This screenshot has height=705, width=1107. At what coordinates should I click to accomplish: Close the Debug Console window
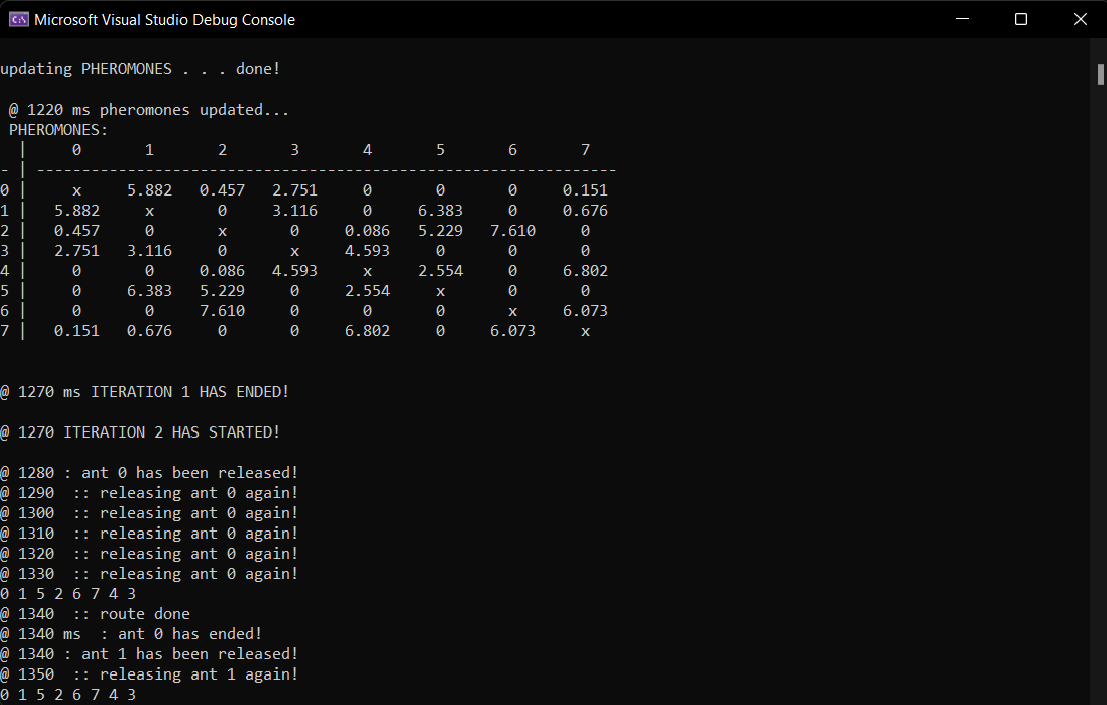[1080, 18]
